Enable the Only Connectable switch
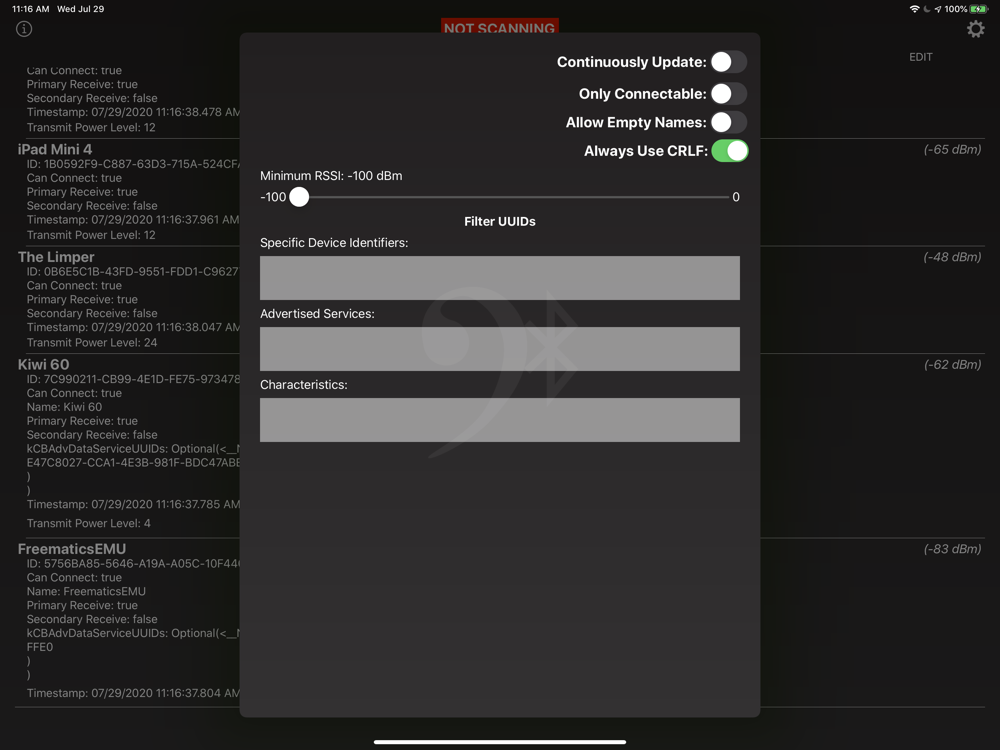 click(x=729, y=94)
